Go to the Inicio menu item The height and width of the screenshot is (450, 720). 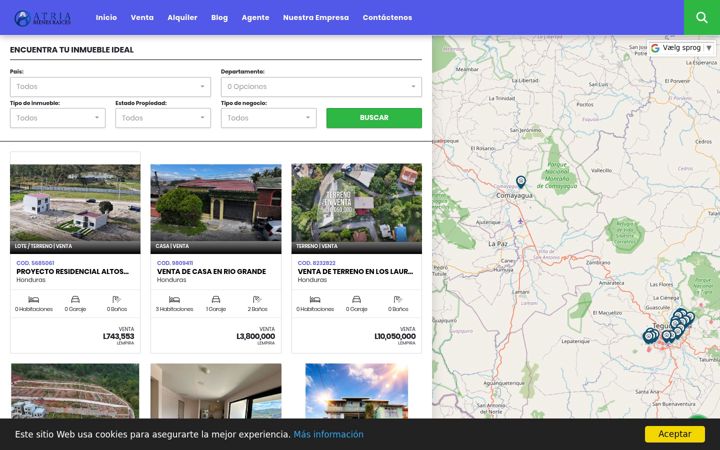click(106, 17)
